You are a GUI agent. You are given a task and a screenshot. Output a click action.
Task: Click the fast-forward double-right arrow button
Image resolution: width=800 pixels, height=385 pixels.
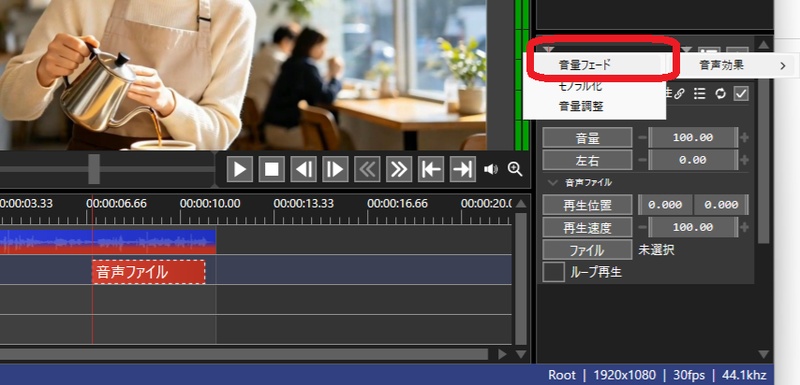pos(399,169)
